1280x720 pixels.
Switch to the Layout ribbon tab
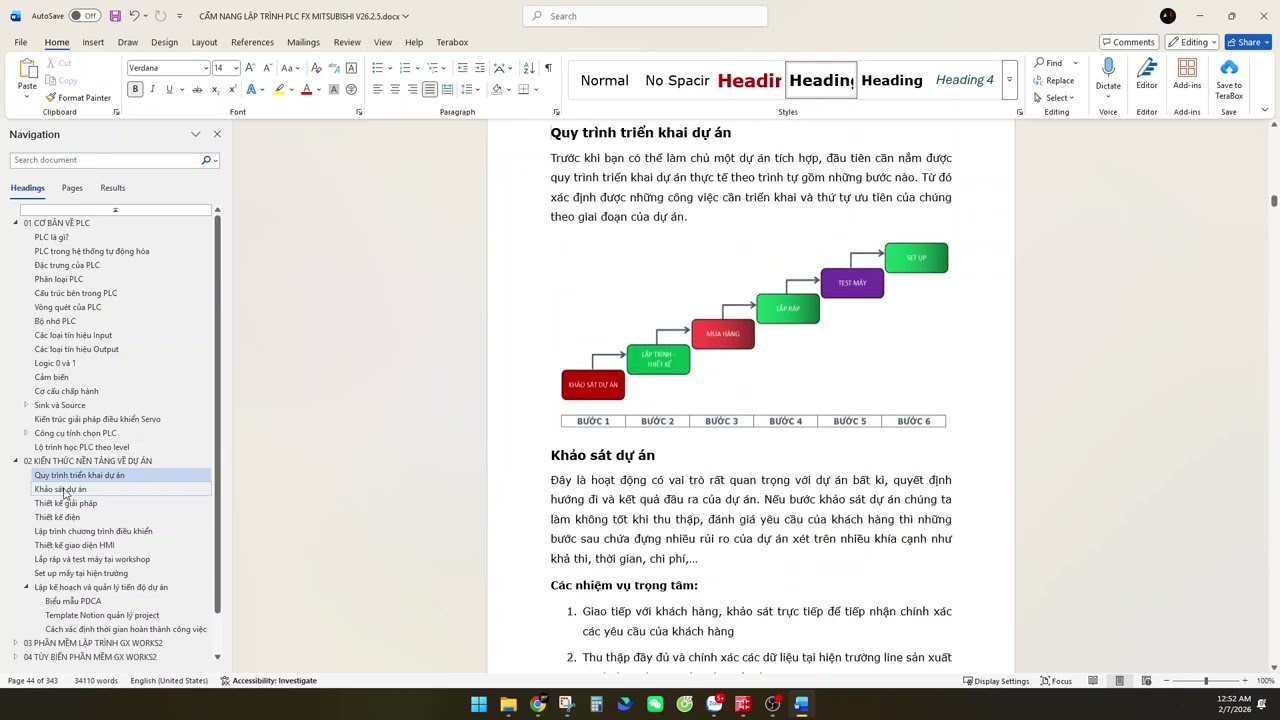(x=204, y=42)
